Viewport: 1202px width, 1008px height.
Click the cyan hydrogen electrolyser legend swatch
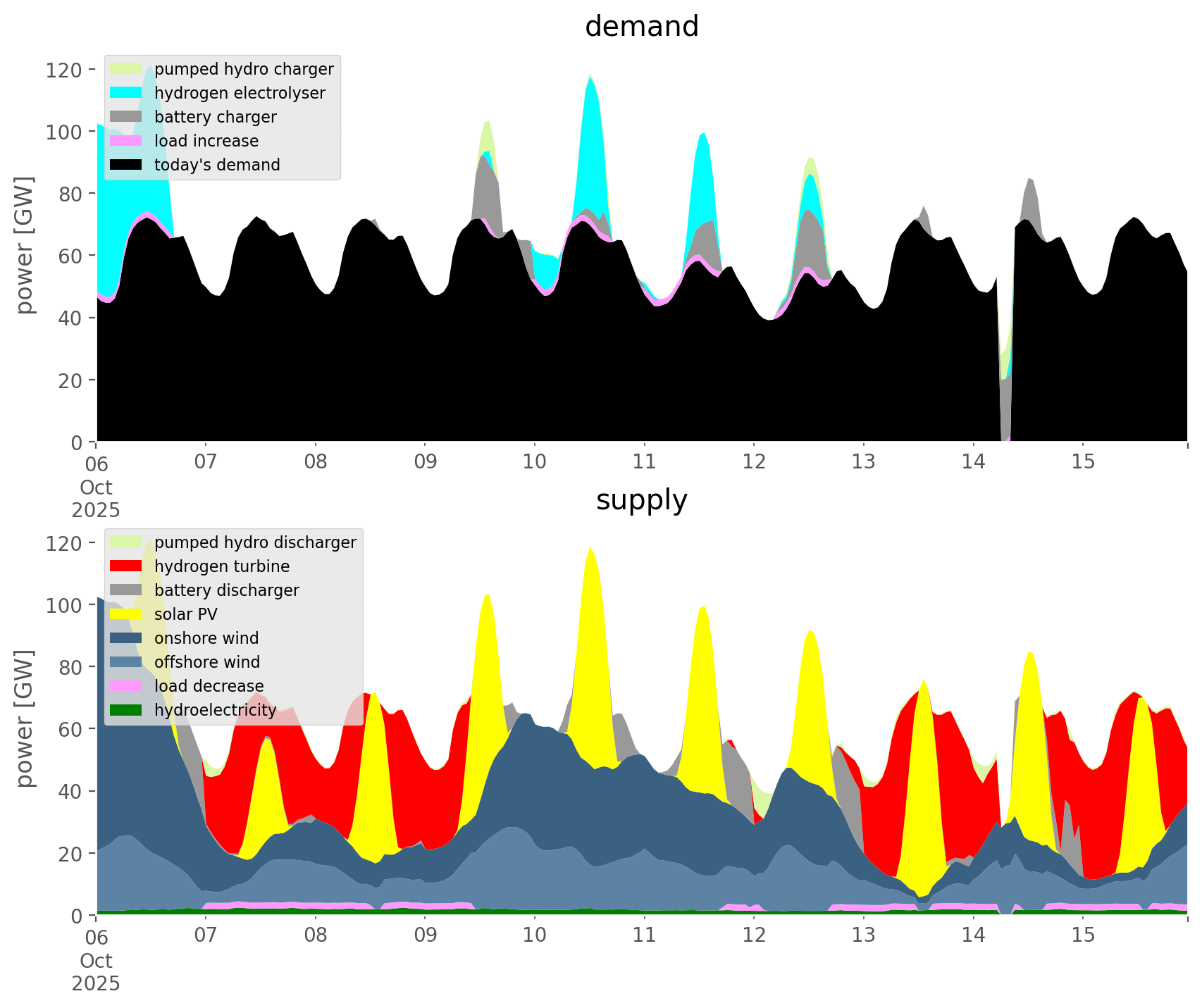[126, 93]
